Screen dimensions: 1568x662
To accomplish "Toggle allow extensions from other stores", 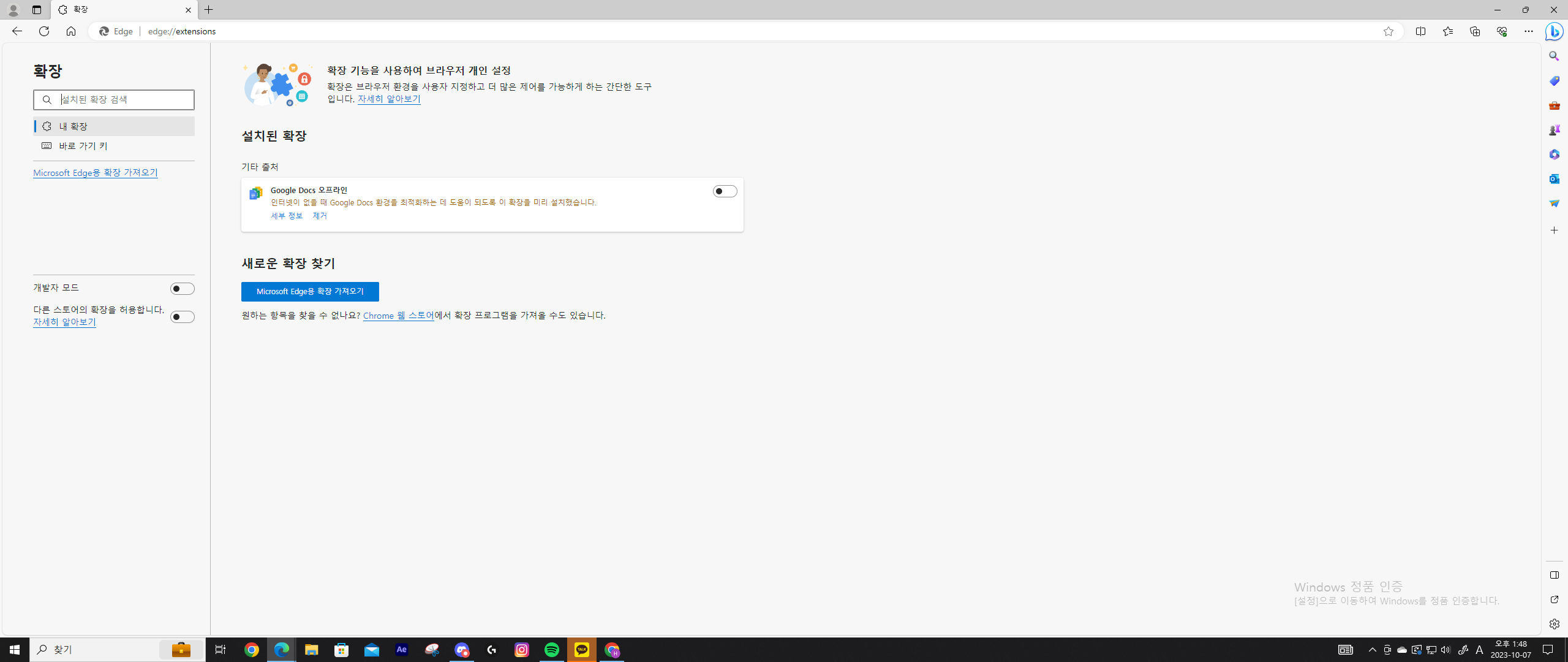I will click(x=182, y=317).
